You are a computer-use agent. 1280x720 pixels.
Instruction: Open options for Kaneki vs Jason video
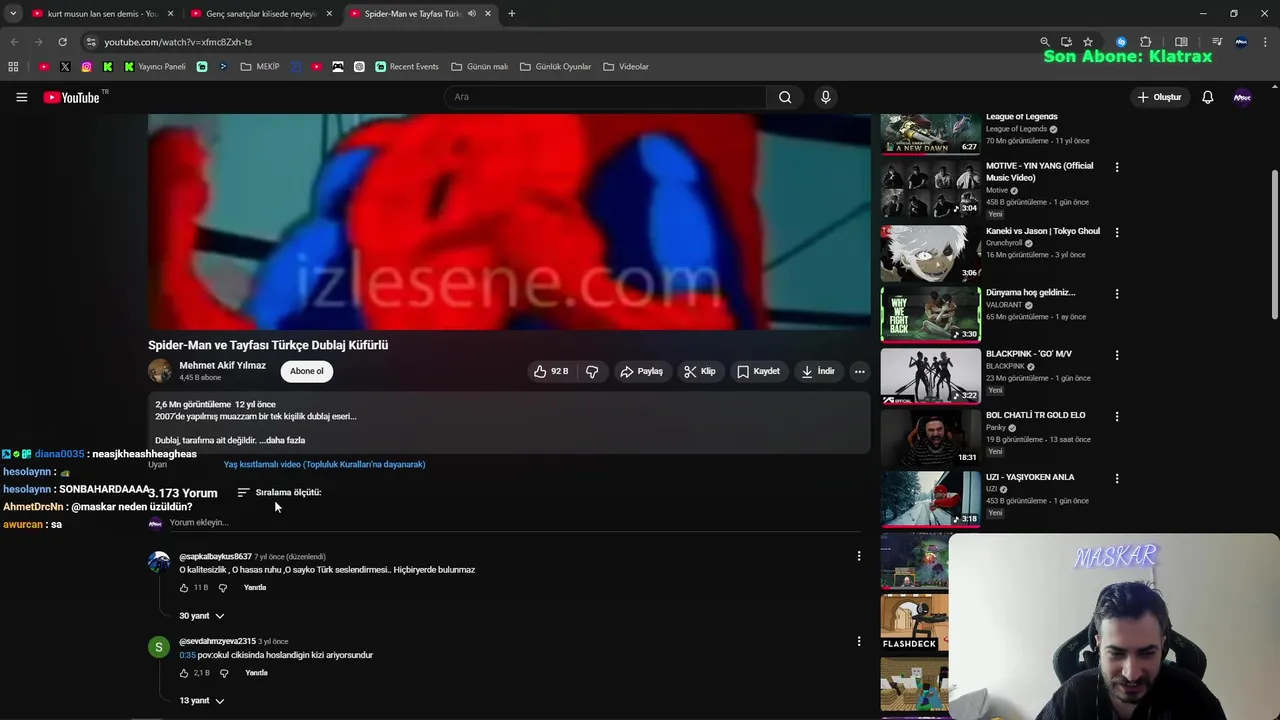[x=1117, y=232]
